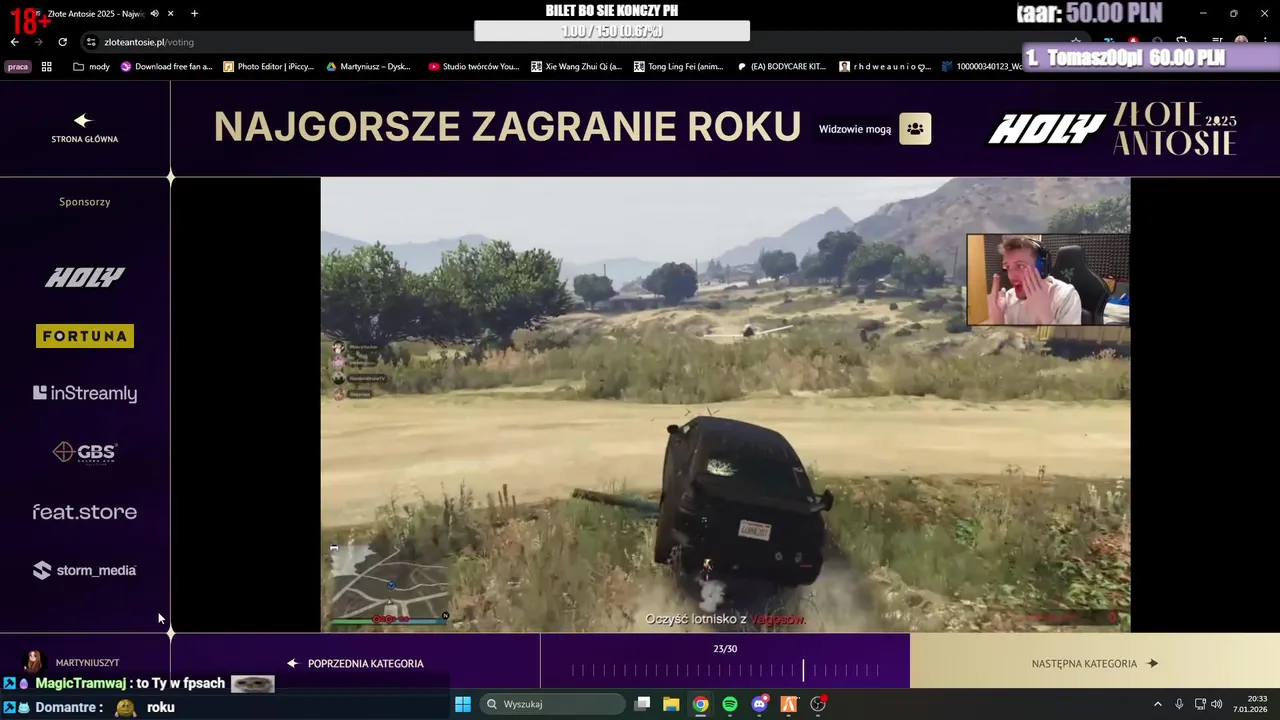
Task: Mute the tab via speaker icon
Action: [154, 14]
